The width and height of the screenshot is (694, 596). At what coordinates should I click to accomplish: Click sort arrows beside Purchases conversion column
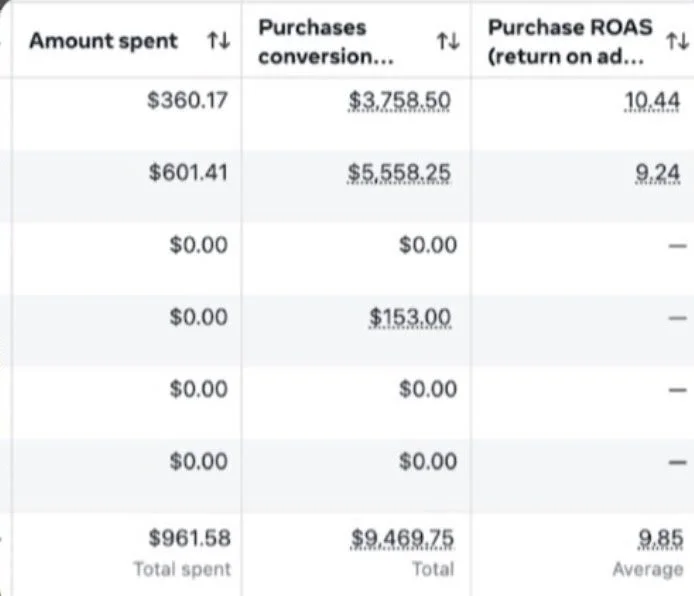(448, 41)
